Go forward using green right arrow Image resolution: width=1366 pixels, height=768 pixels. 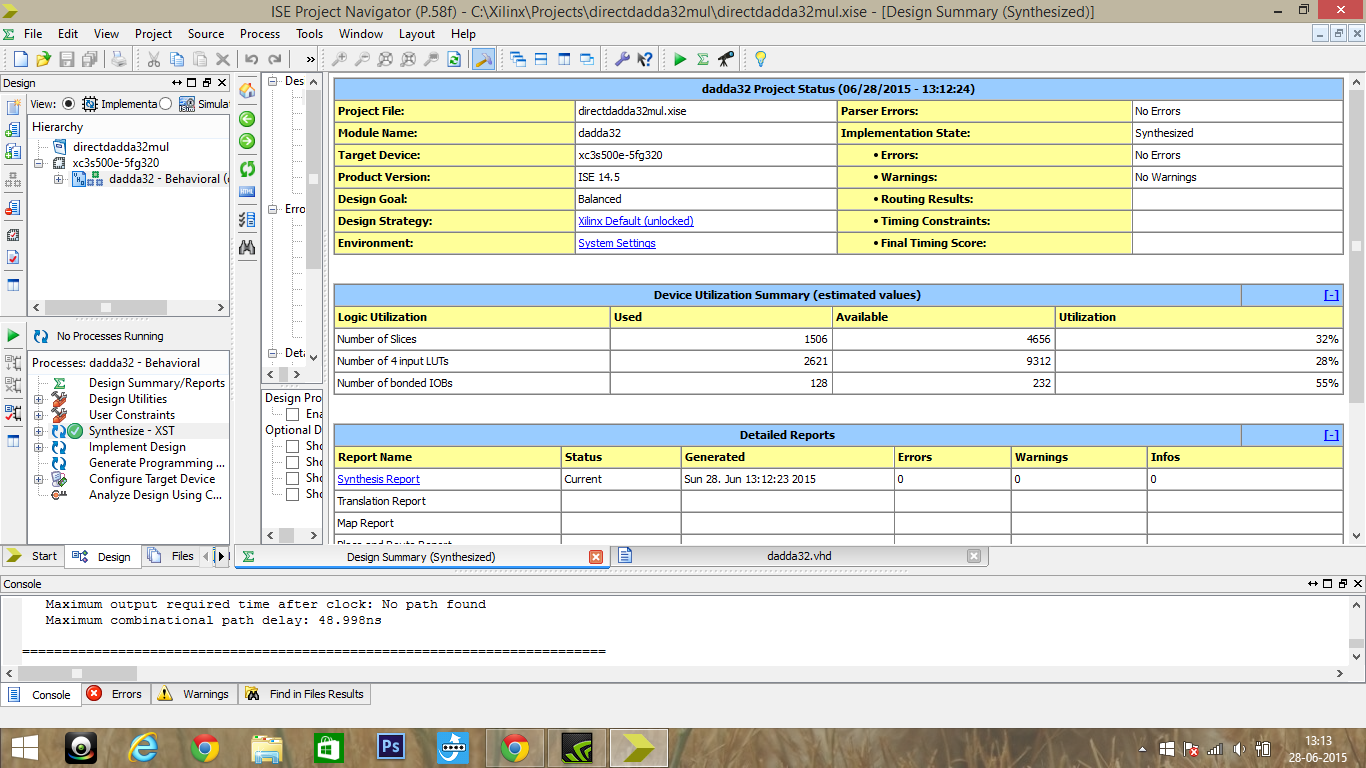coord(247,141)
